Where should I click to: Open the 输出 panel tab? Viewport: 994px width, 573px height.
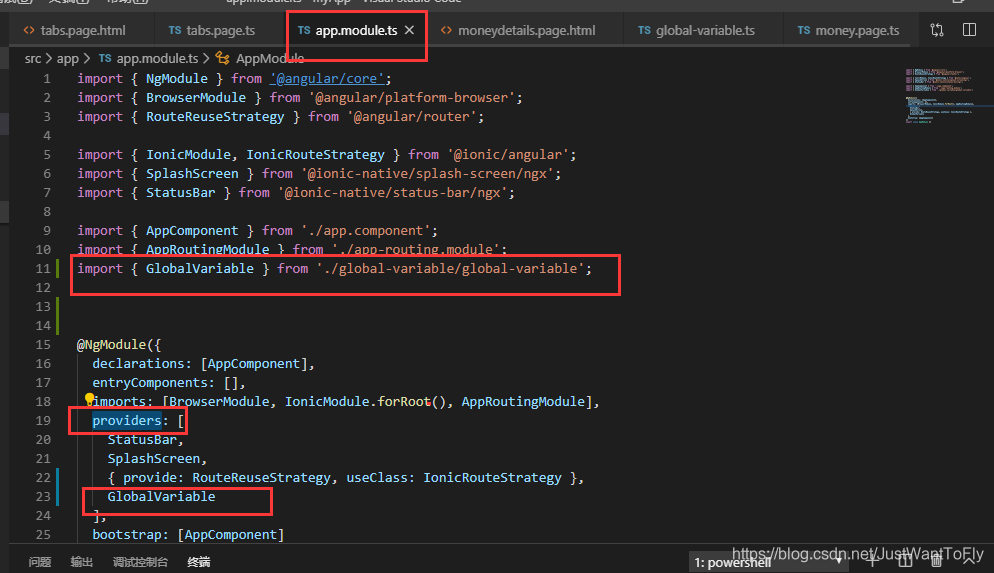[x=82, y=562]
